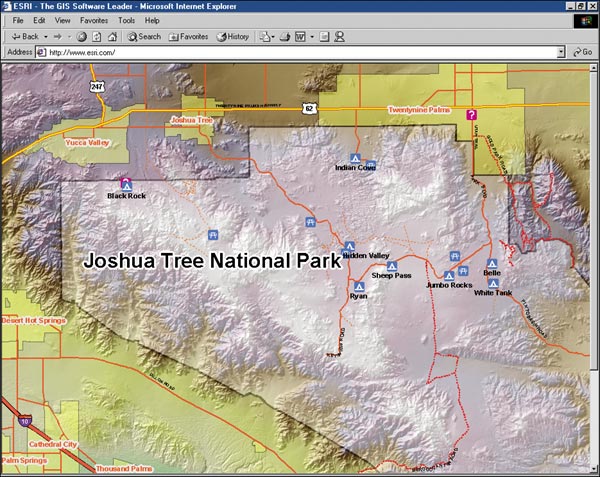This screenshot has height=477, width=600.
Task: Click the Jumbo Rocks campground icon
Action: [449, 275]
